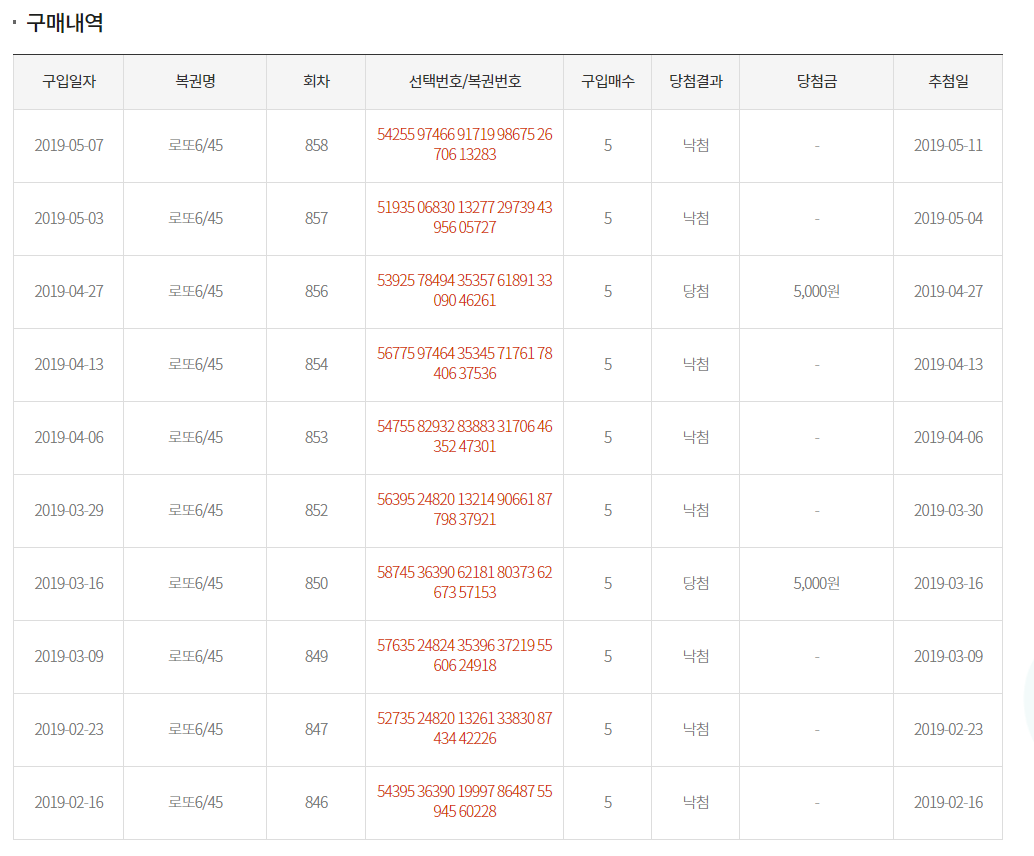Select the 당첨금 column header
This screenshot has height=856, width=1034.
pyautogui.click(x=817, y=82)
